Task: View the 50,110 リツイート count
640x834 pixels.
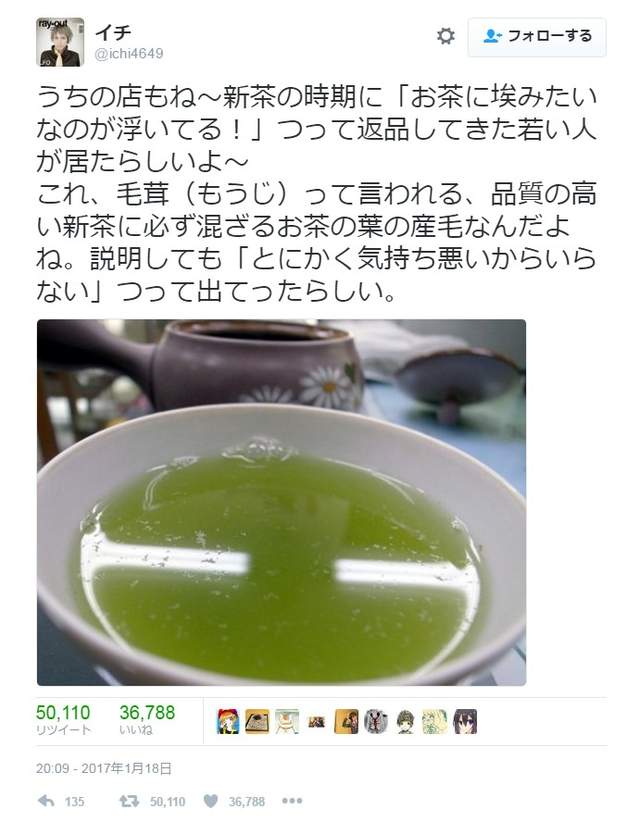Action: pos(63,720)
